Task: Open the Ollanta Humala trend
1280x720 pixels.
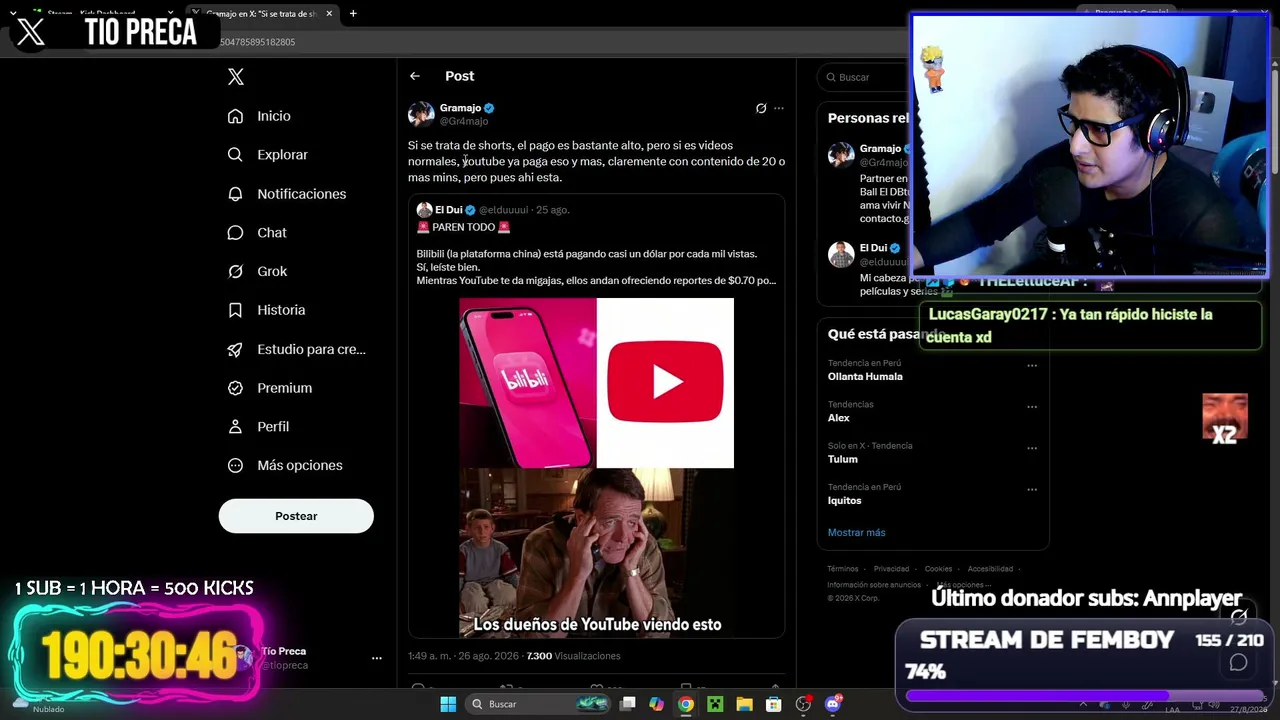Action: [x=865, y=377]
